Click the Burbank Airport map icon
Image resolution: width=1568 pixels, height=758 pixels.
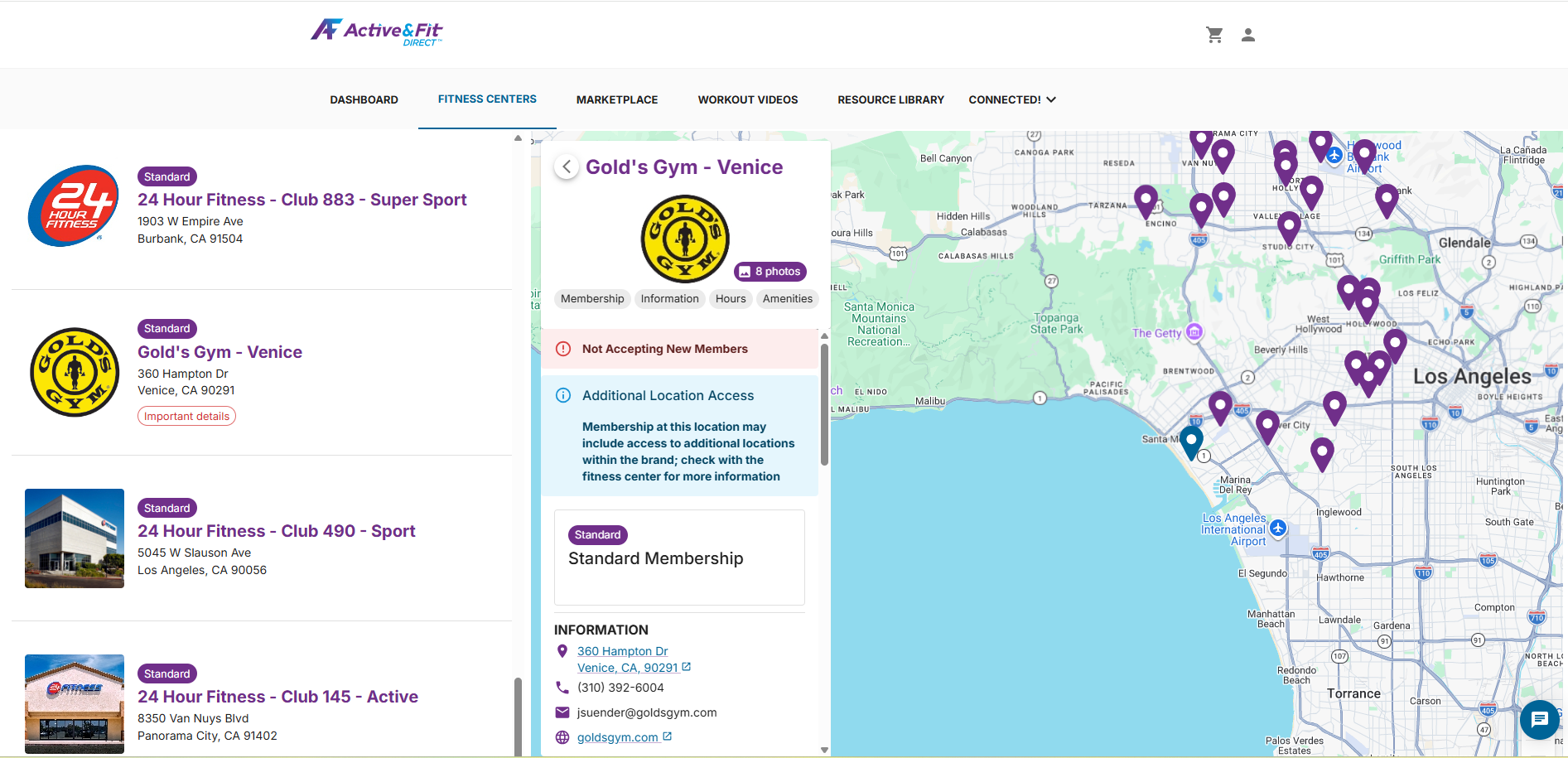[x=1334, y=155]
